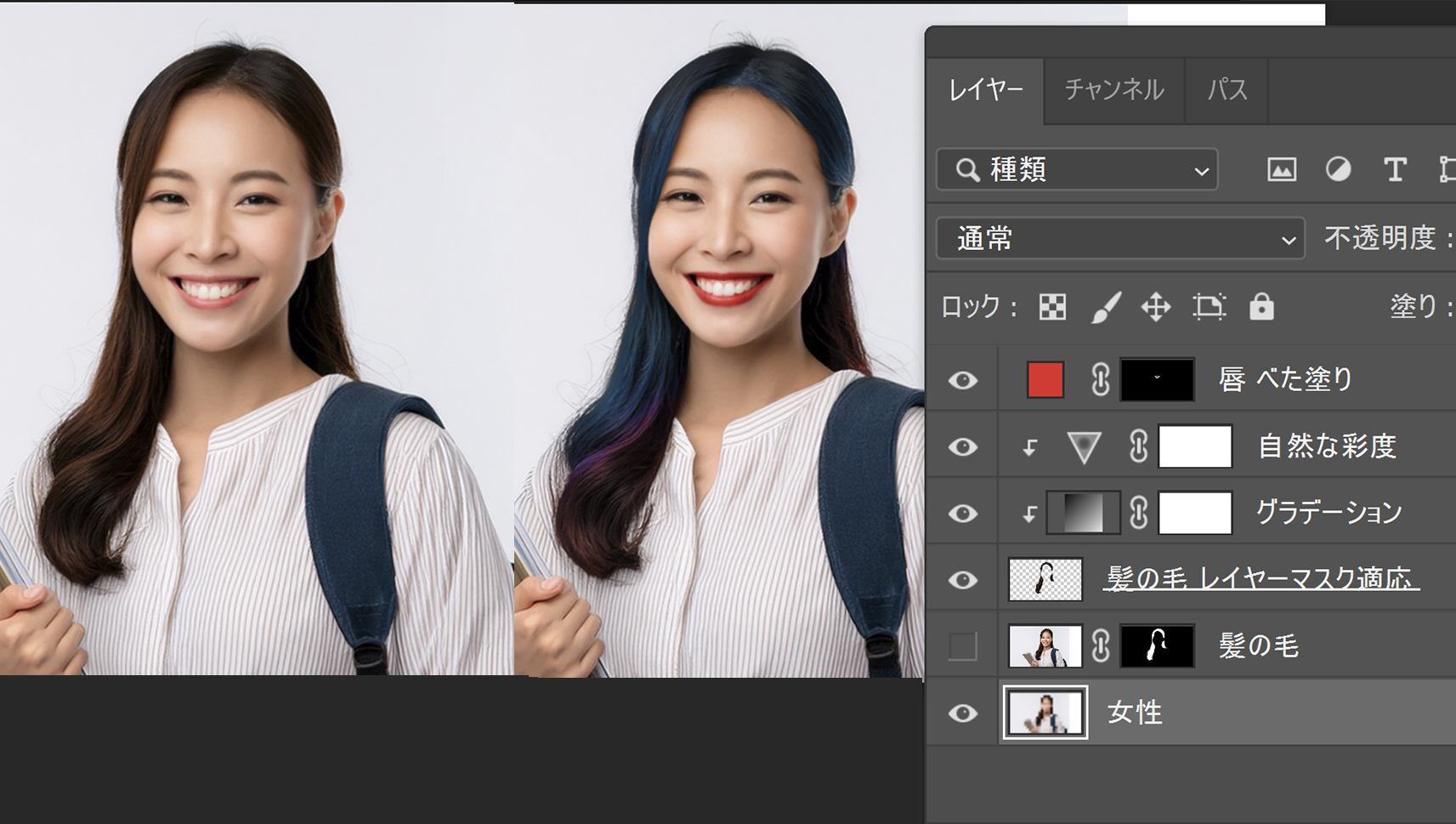Click the prevent artboard auto-nesting lock icon
The height and width of the screenshot is (824, 1456).
point(1209,307)
